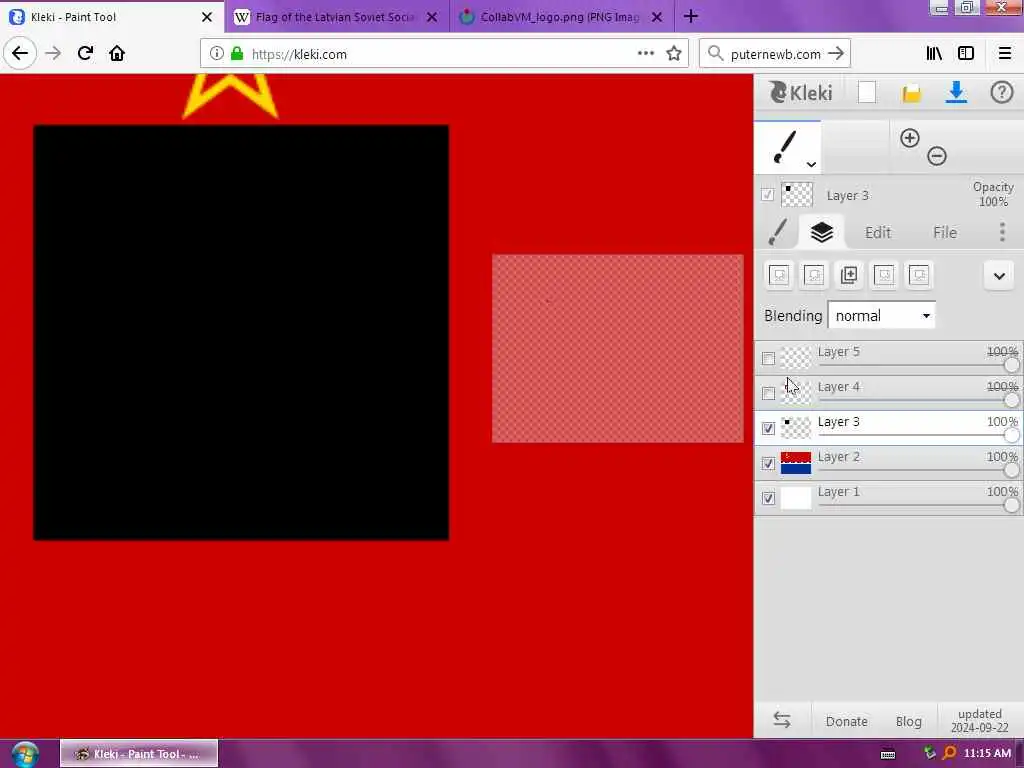Select Layer 4 in the layer list
The width and height of the screenshot is (1024, 768).
coord(889,393)
